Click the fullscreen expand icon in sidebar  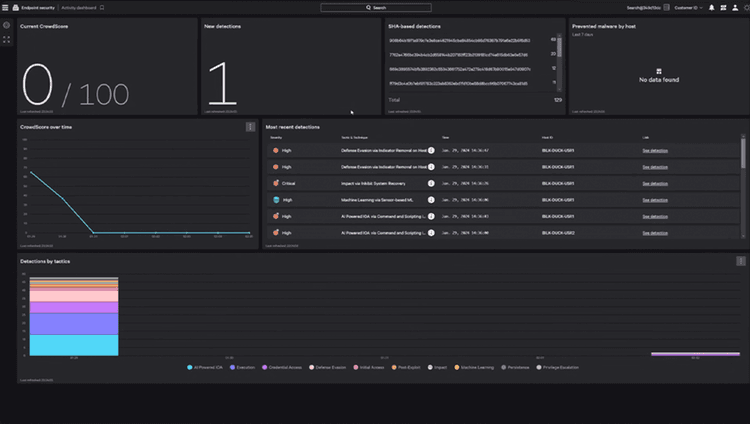coord(7,40)
